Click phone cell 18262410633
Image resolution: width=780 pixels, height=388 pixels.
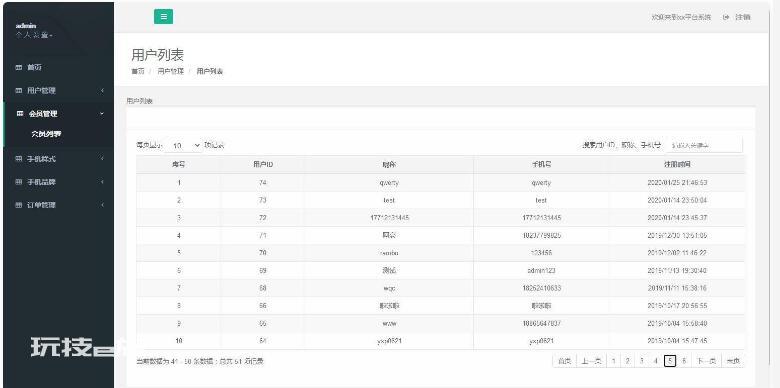click(541, 288)
